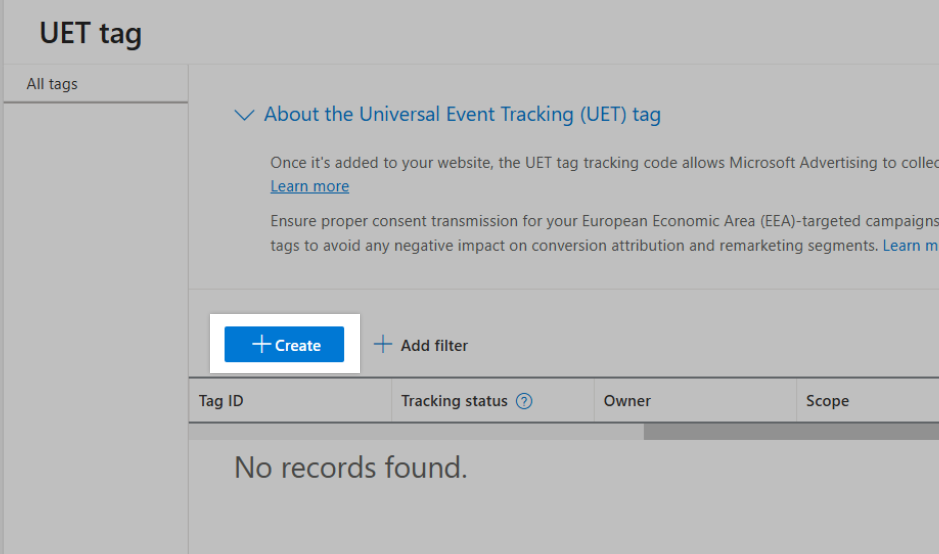Click the dark horizontal scrollbar thumb

click(791, 432)
